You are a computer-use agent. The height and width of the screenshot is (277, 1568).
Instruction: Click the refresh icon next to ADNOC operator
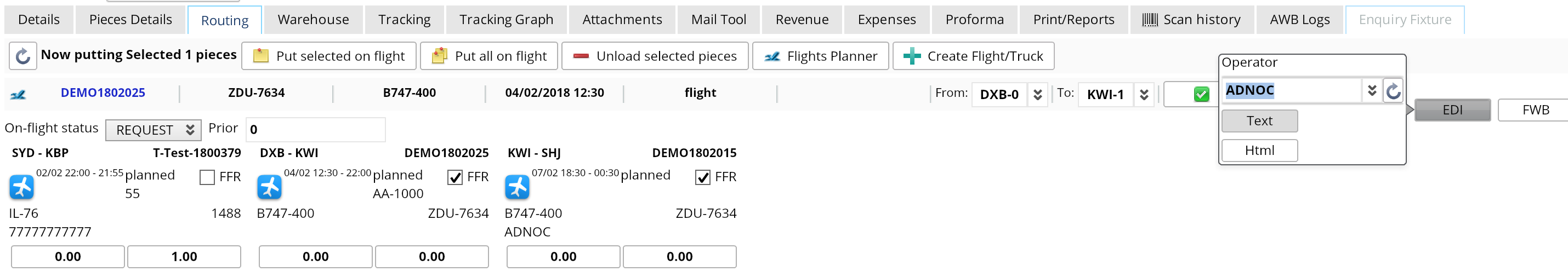[1393, 91]
